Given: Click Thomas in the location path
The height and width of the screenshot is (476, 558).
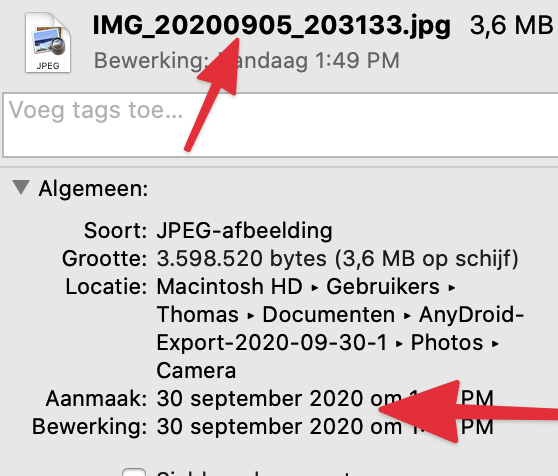Looking at the screenshot, I should (x=198, y=314).
